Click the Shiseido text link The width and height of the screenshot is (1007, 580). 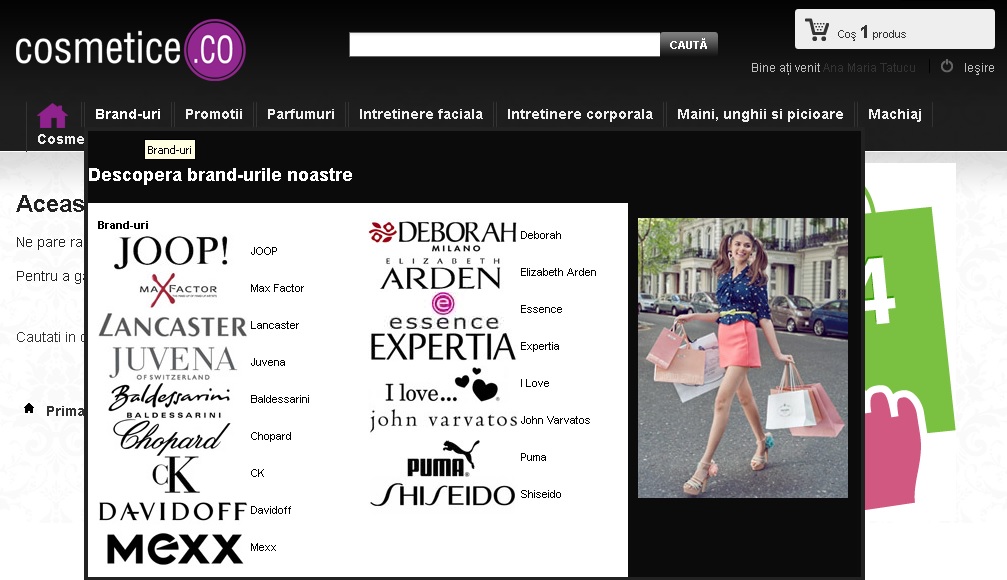(x=541, y=495)
